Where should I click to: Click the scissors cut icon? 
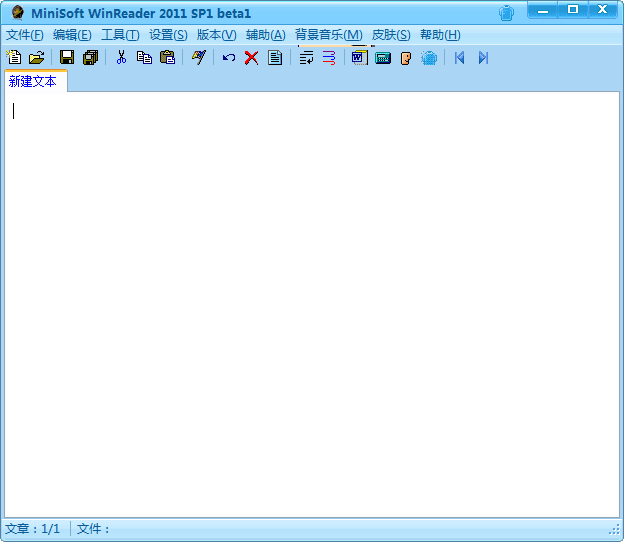(121, 58)
